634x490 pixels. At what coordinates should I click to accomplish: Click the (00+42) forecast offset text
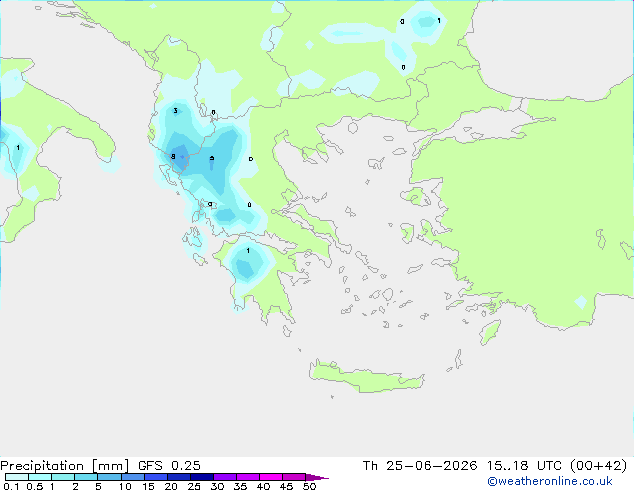(x=598, y=466)
